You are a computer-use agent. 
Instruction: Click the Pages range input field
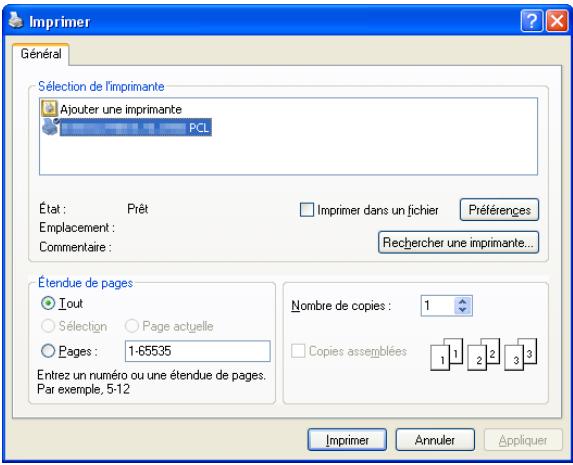click(198, 351)
